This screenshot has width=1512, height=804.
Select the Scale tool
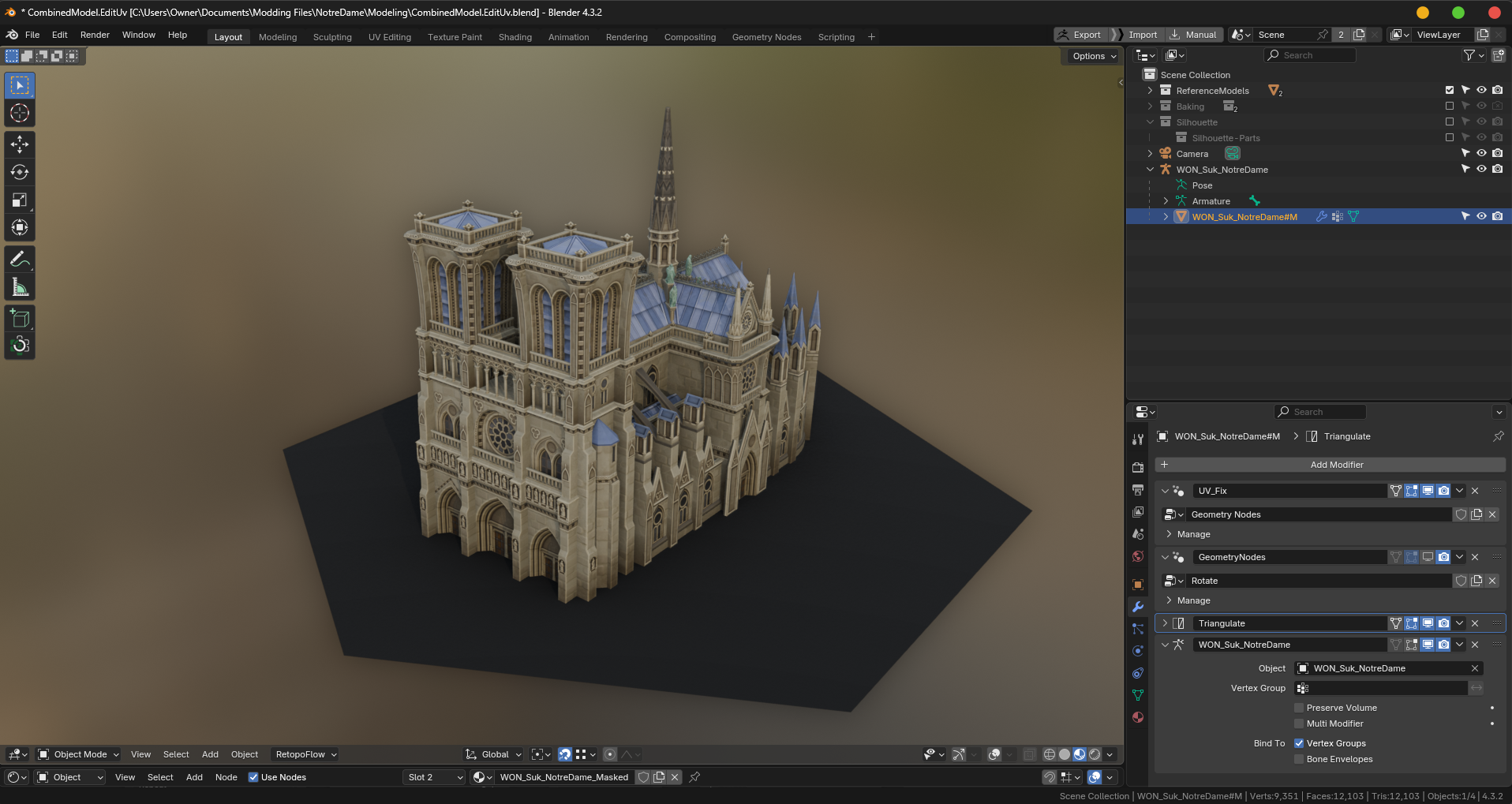coord(20,200)
